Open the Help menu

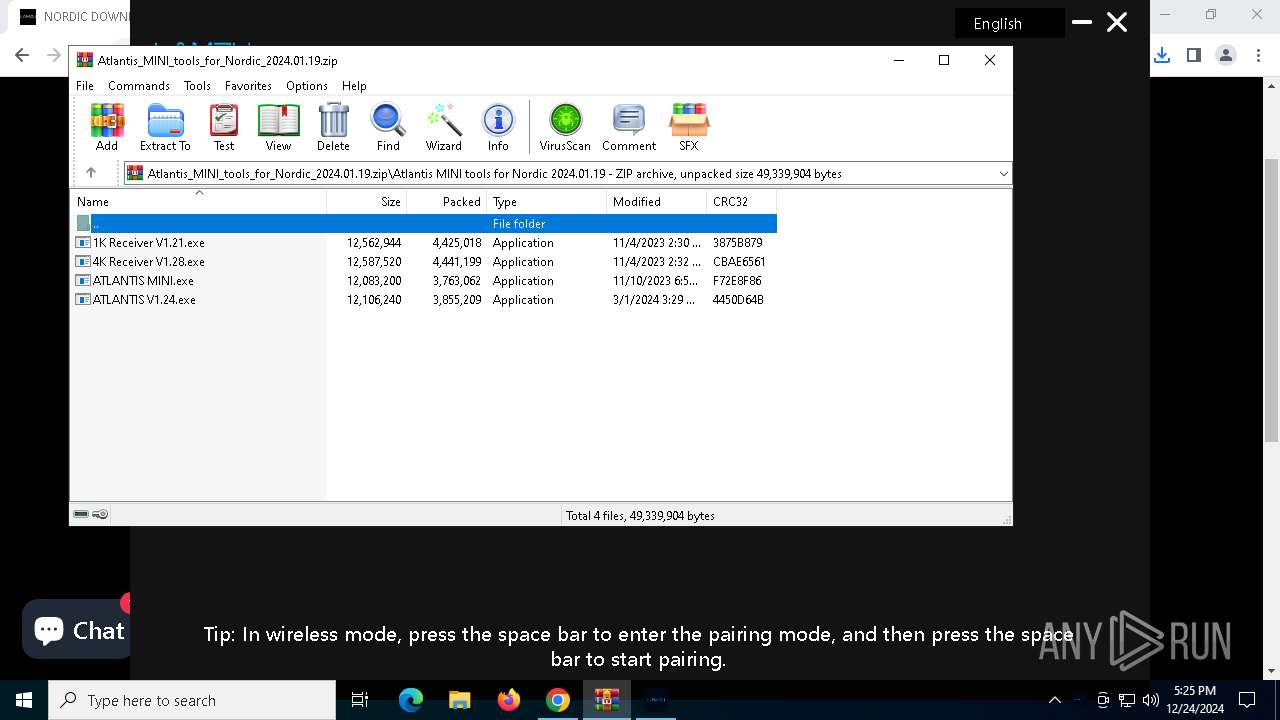tap(354, 86)
